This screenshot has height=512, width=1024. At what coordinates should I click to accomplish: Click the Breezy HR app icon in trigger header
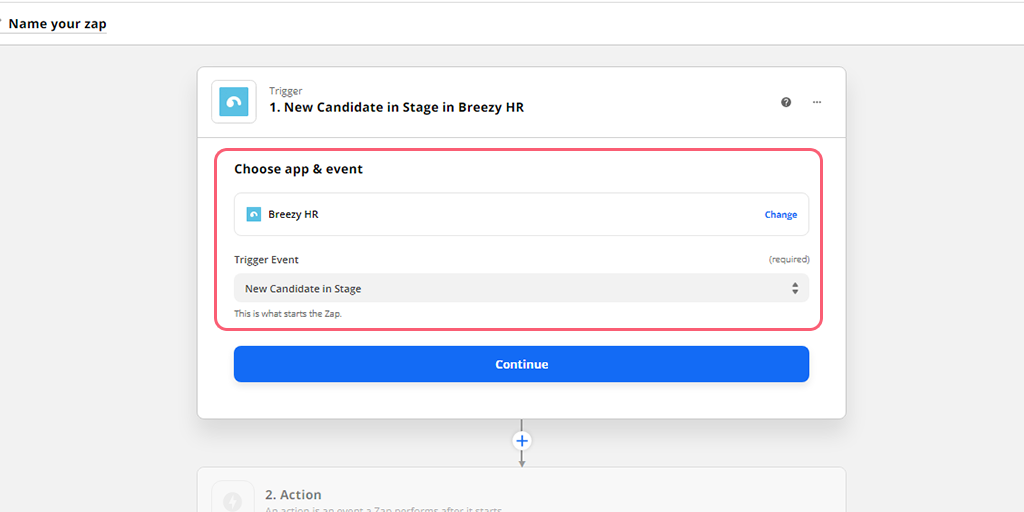pyautogui.click(x=234, y=102)
